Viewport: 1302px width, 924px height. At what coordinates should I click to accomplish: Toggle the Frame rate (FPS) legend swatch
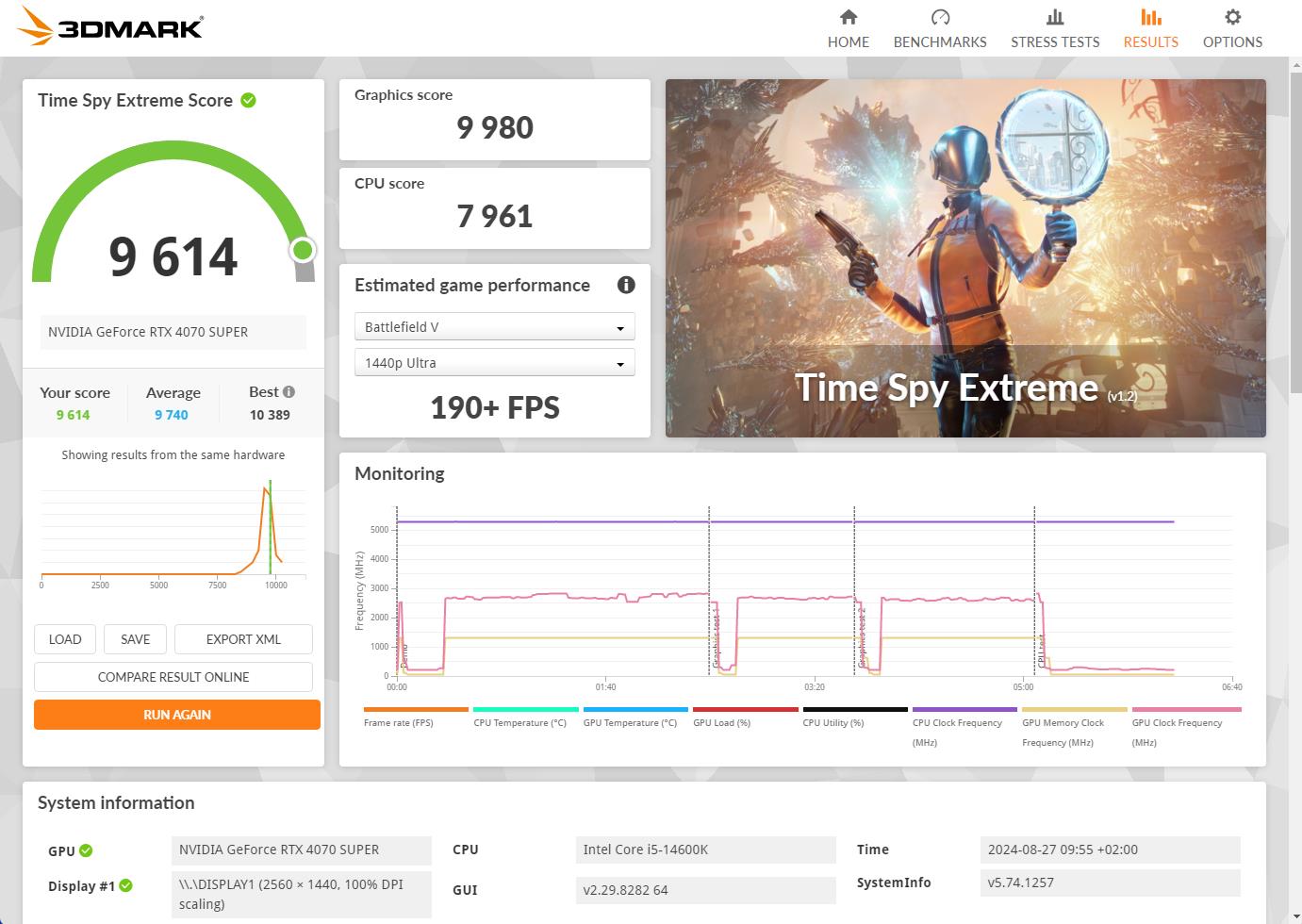click(x=416, y=709)
